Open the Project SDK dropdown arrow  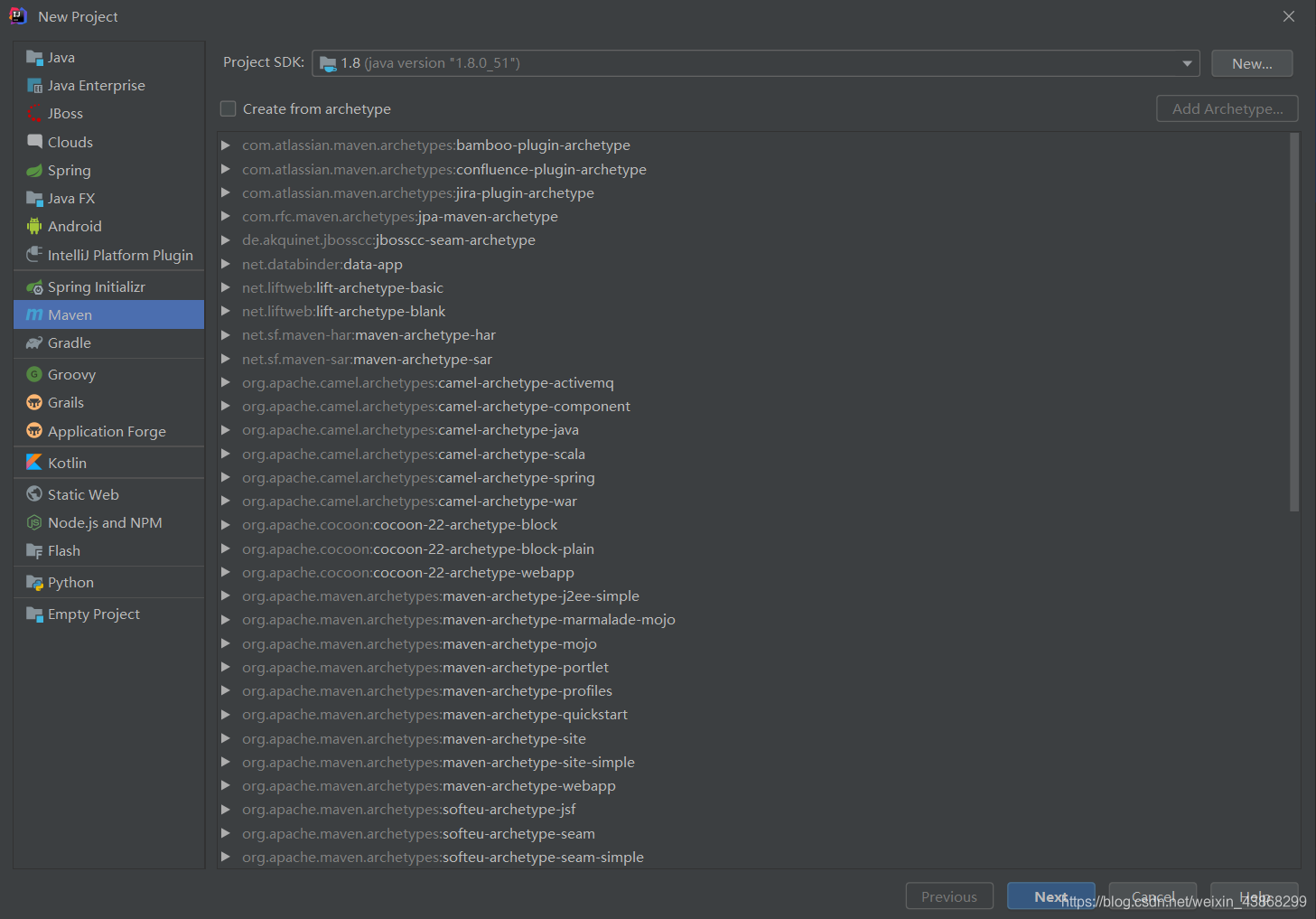(x=1187, y=63)
